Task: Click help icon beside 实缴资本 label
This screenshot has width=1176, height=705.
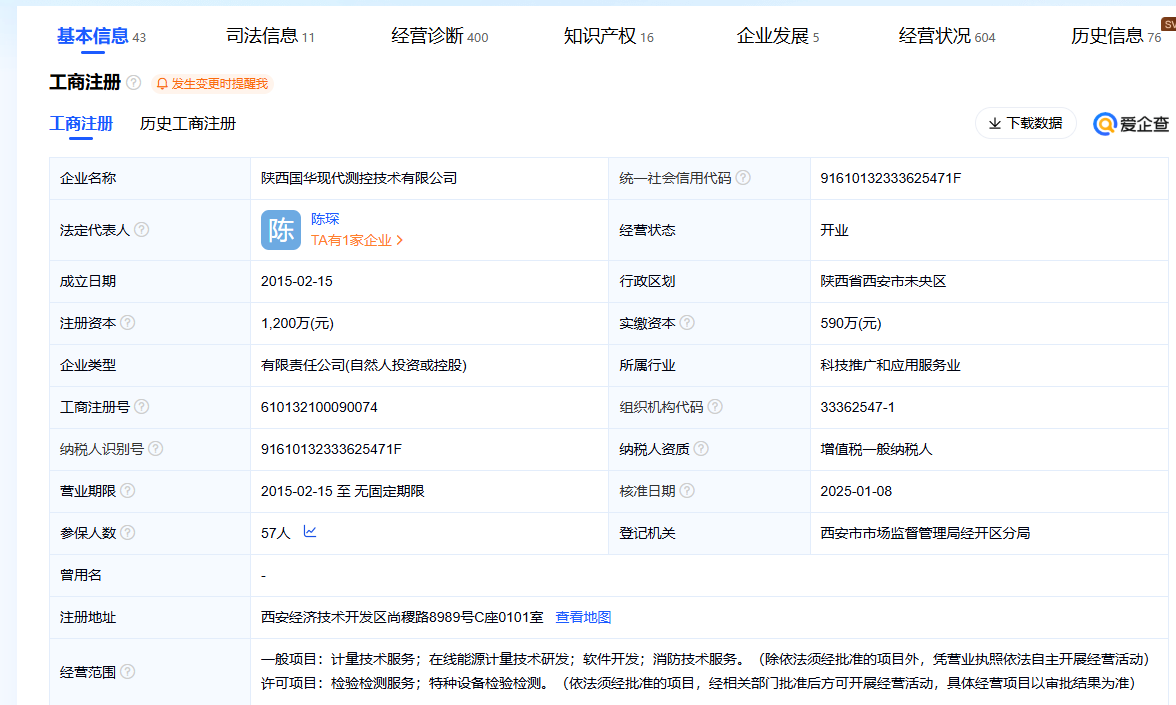Action: pyautogui.click(x=687, y=323)
